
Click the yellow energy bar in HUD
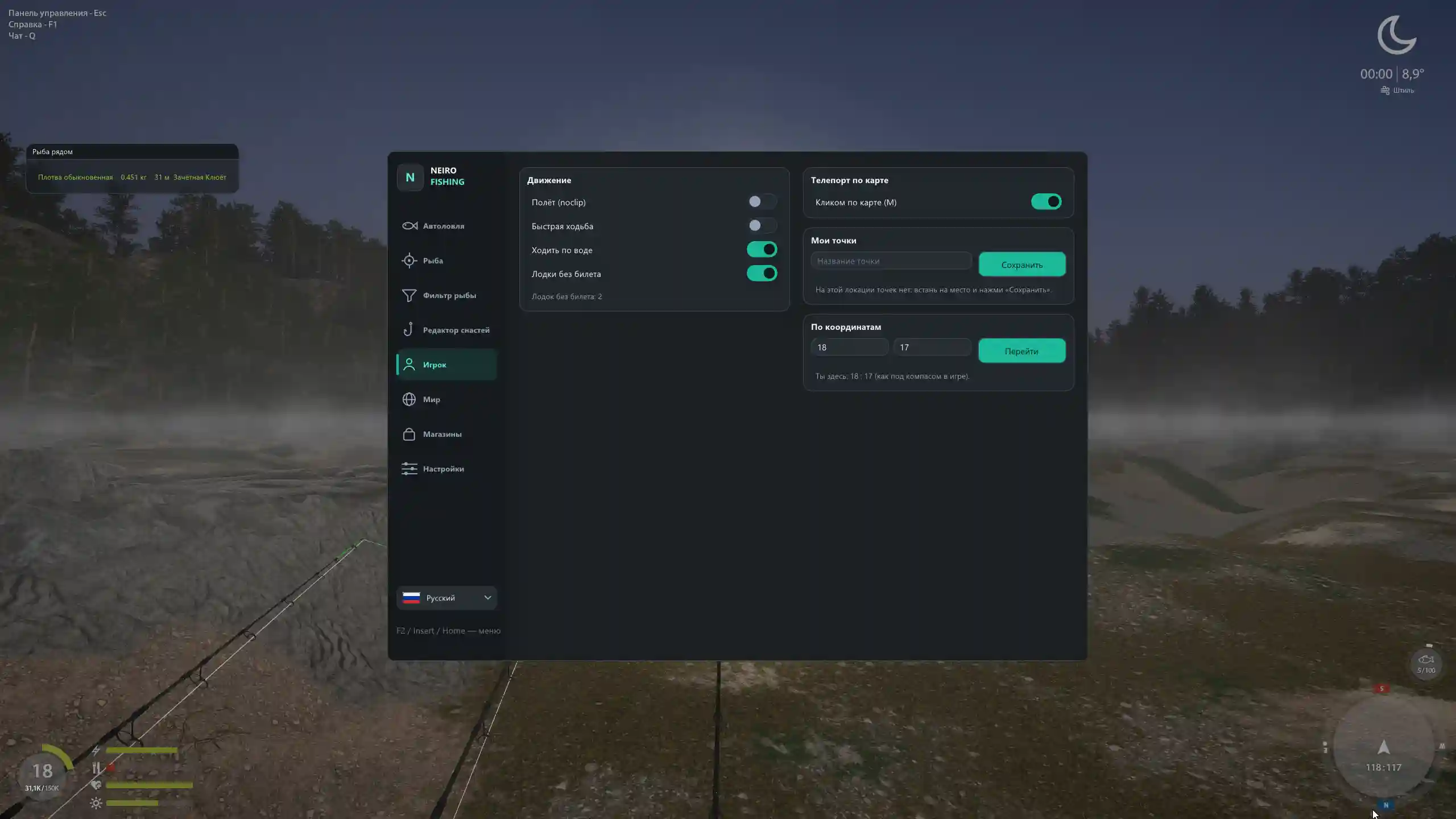pyautogui.click(x=142, y=751)
